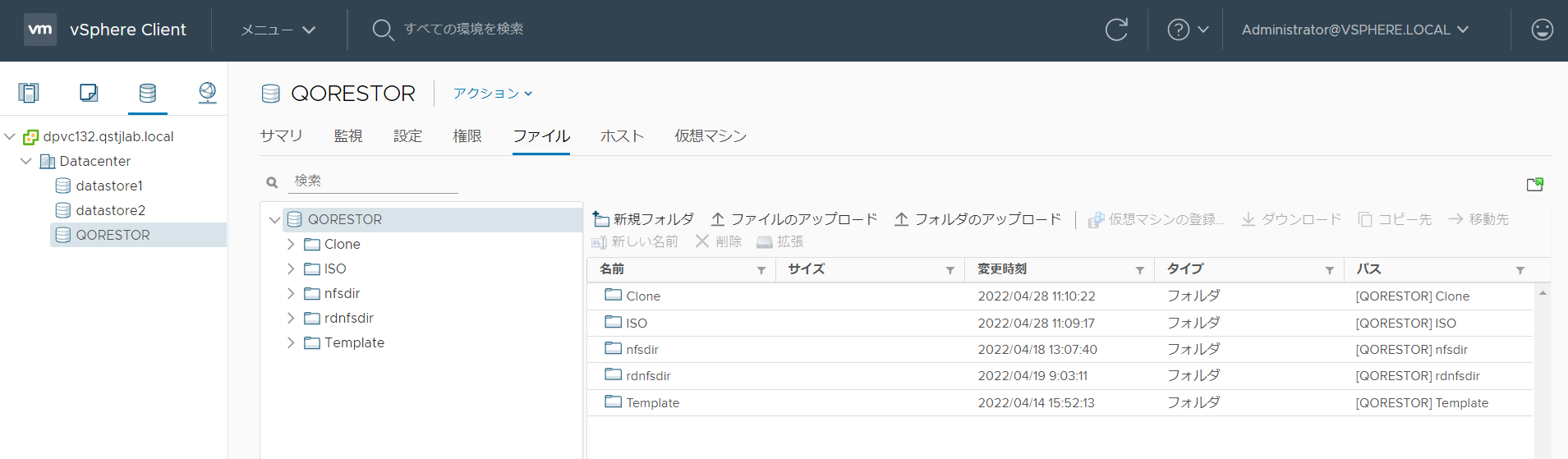Viewport: 1568px width, 459px height.
Task: Click the 拡張 button
Action: click(780, 241)
